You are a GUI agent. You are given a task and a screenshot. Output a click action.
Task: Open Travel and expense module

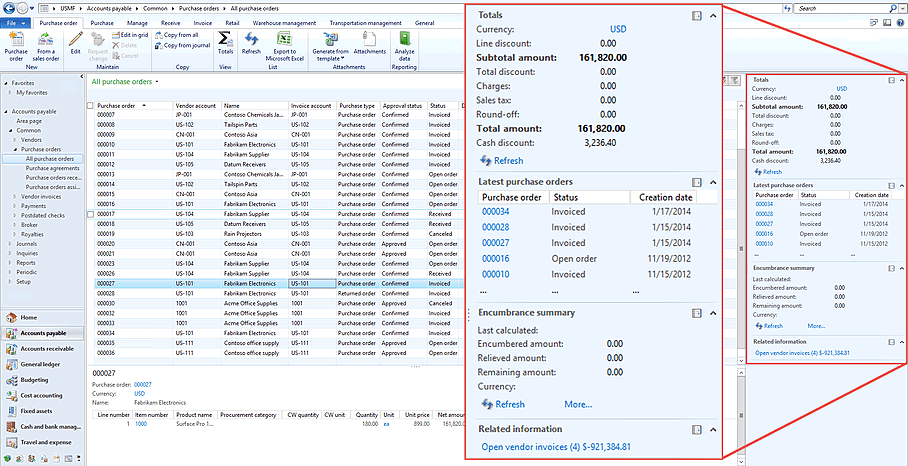42,443
